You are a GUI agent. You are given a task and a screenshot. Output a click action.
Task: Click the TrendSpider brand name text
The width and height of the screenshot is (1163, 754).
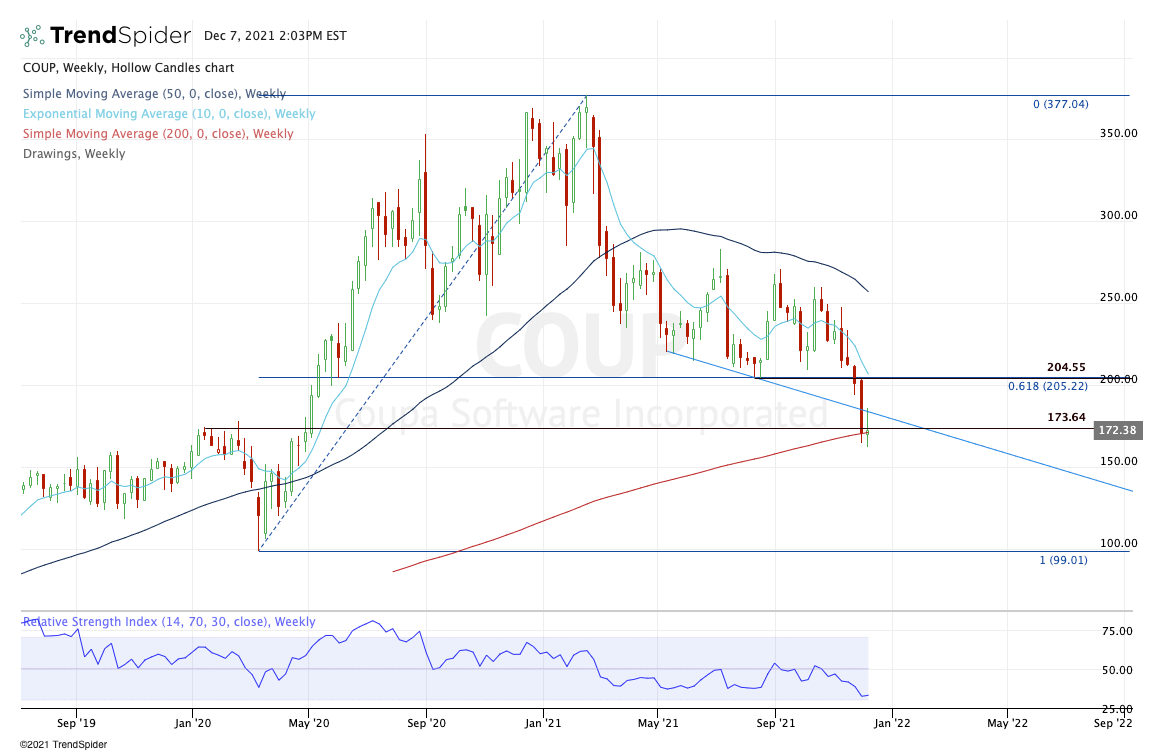pos(120,36)
